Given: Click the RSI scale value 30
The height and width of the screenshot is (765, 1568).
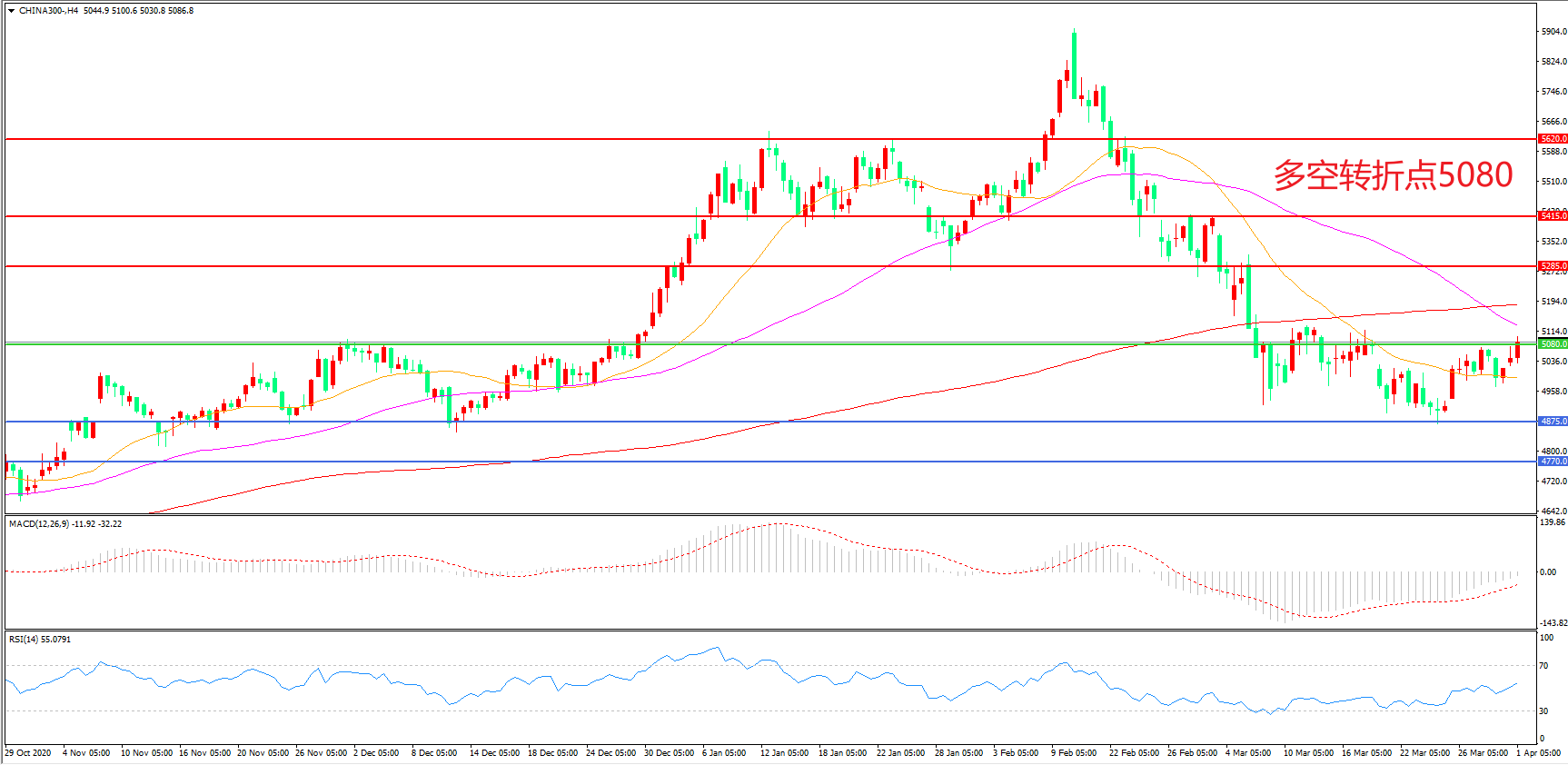Looking at the screenshot, I should [1544, 711].
